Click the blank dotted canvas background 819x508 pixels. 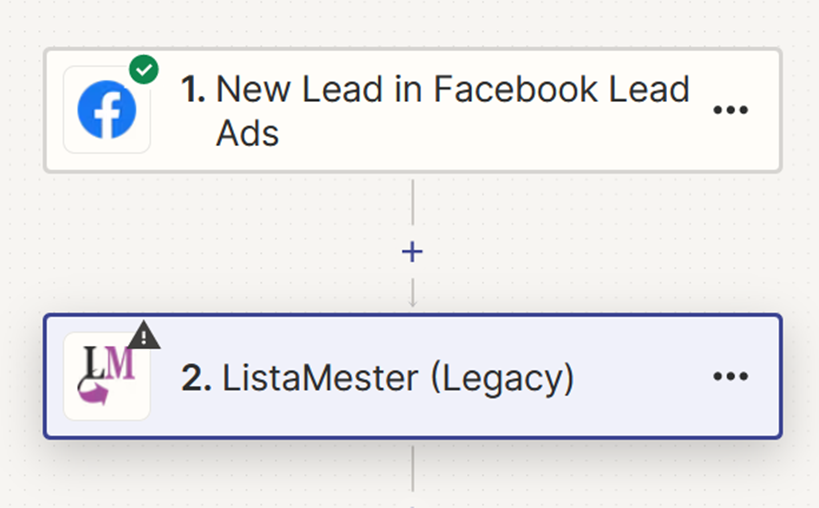(x=601, y=245)
